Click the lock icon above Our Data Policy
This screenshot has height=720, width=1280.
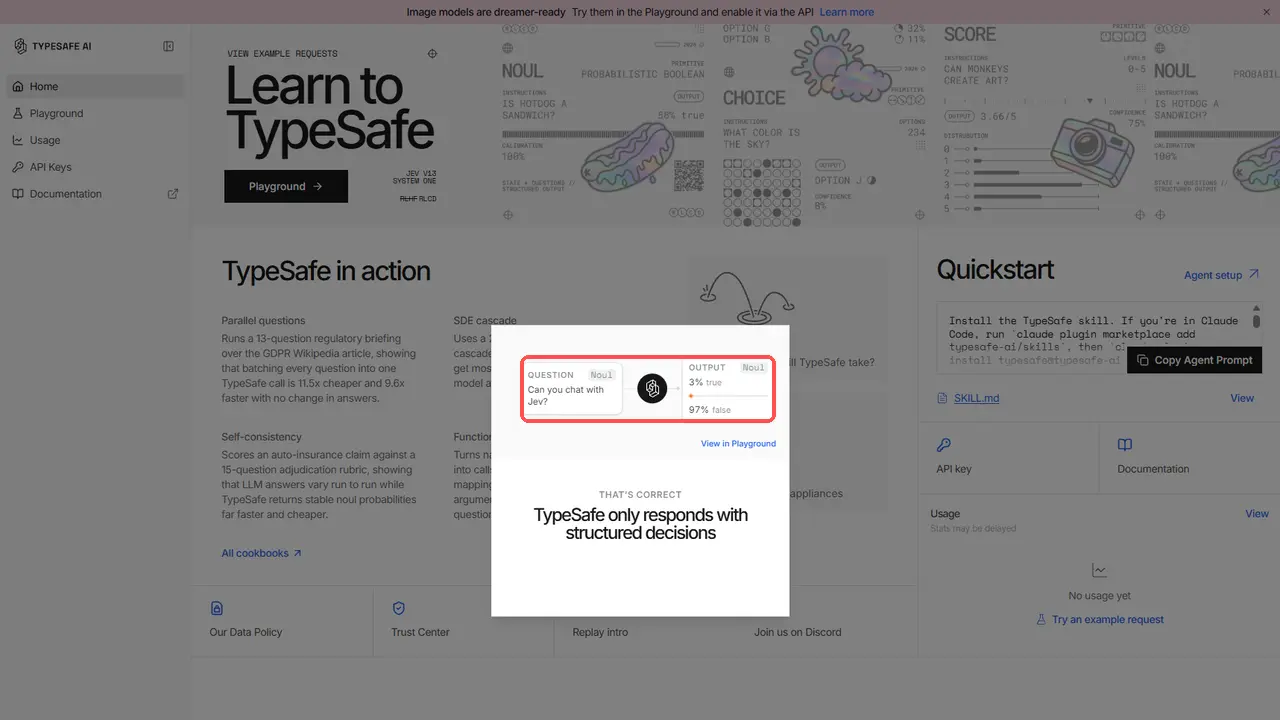(x=217, y=608)
